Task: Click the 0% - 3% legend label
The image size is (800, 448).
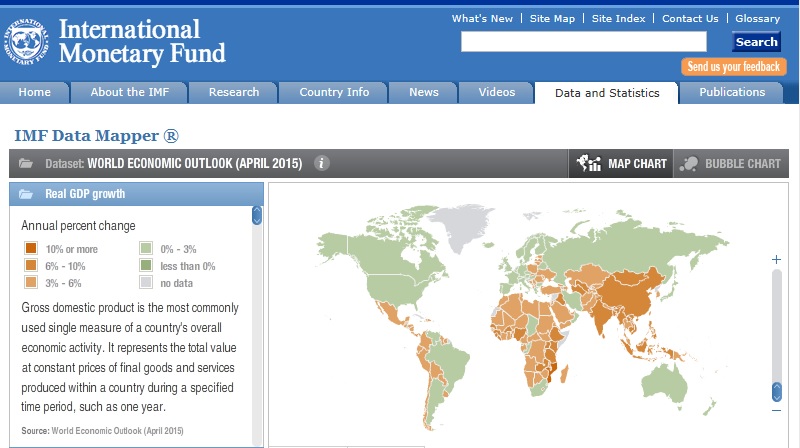Action: click(178, 249)
